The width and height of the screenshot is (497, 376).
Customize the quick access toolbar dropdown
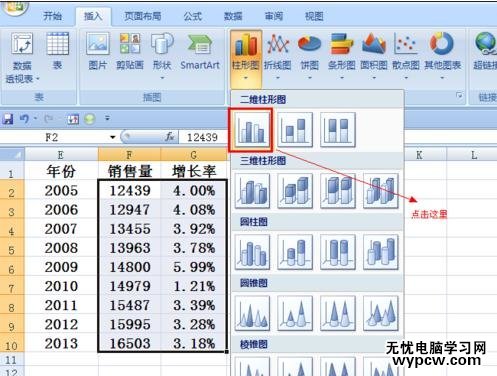tap(107, 118)
